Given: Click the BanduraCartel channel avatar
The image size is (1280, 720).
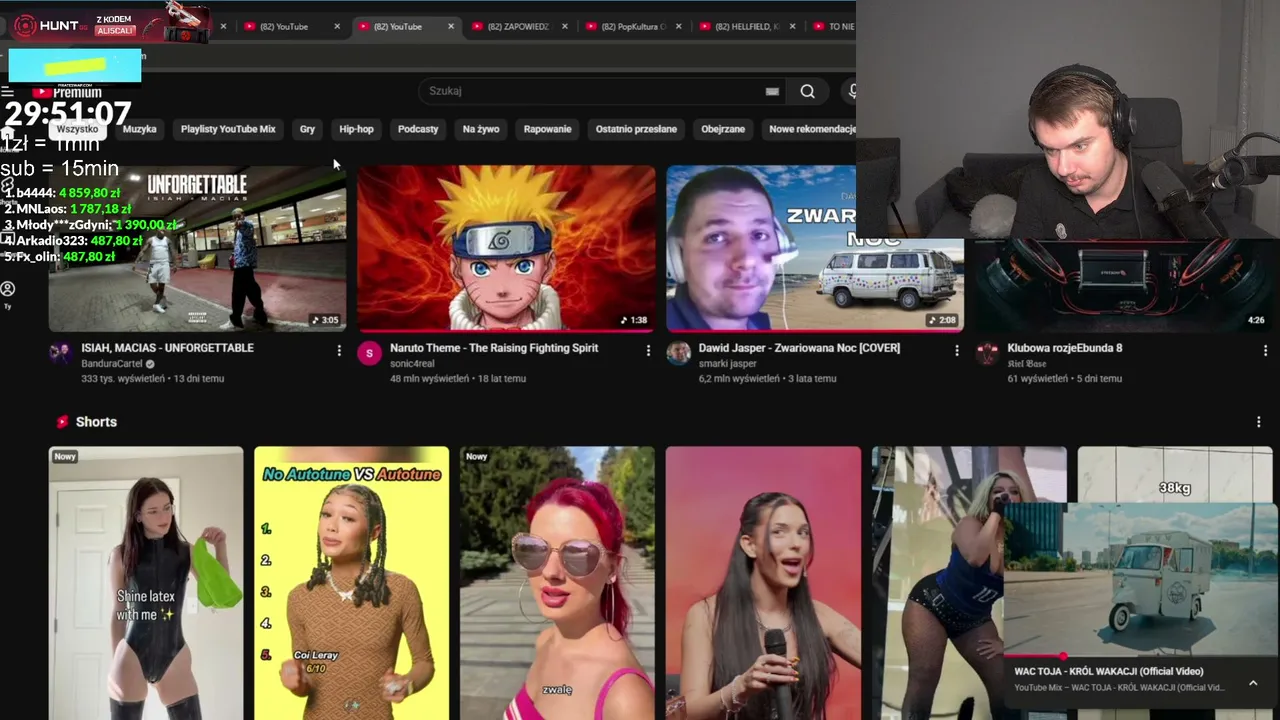Looking at the screenshot, I should click(61, 352).
